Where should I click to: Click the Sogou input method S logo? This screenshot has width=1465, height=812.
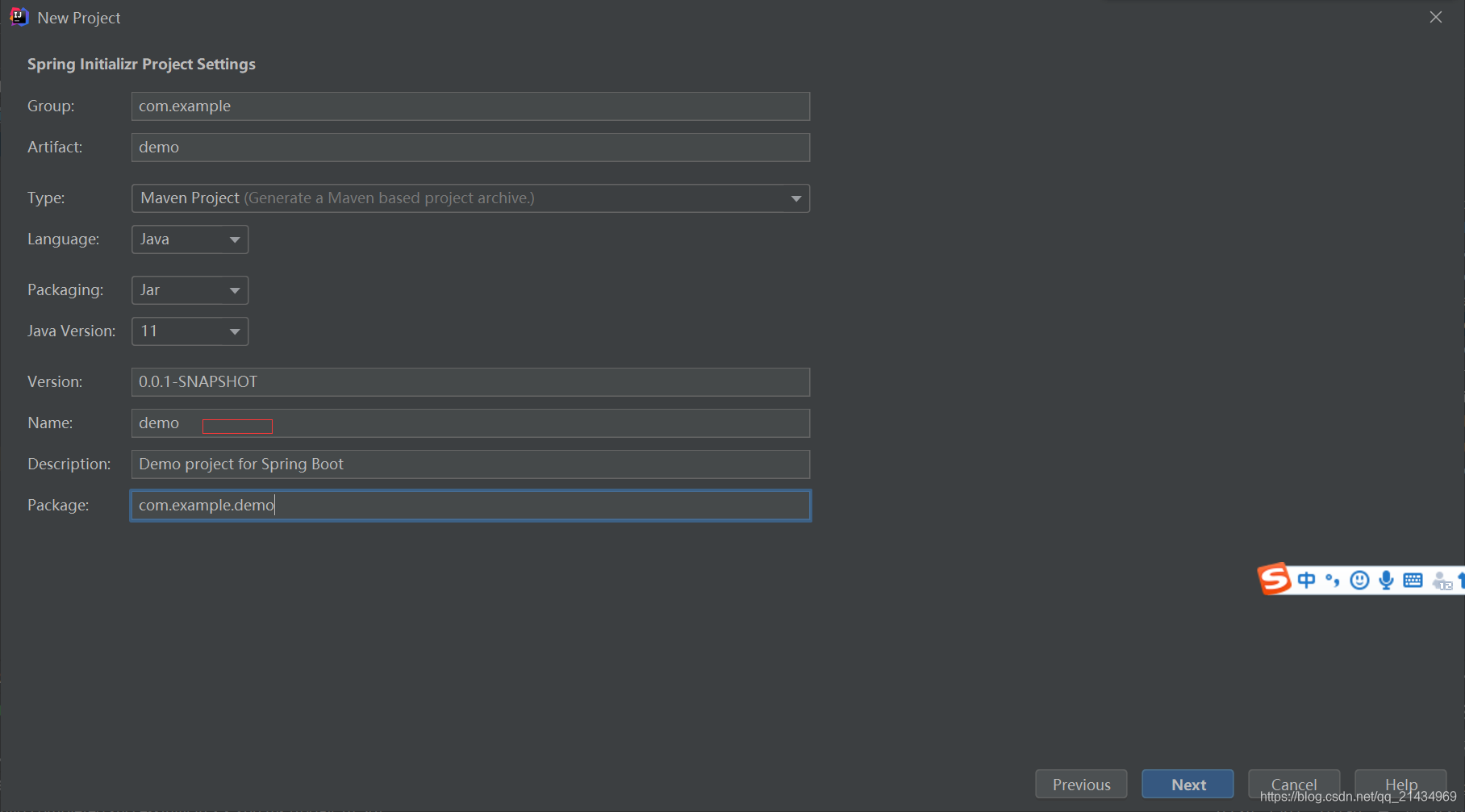pos(1275,579)
